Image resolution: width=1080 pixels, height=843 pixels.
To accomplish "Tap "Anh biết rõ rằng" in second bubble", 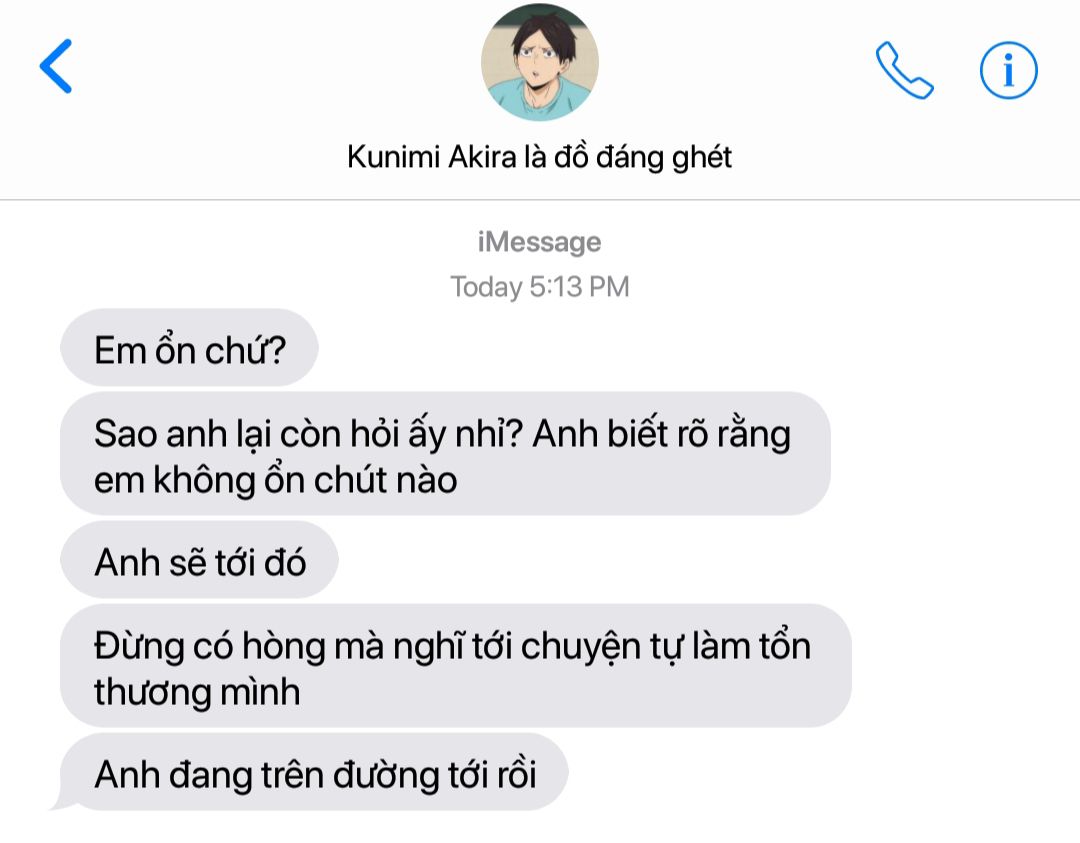I will (661, 435).
